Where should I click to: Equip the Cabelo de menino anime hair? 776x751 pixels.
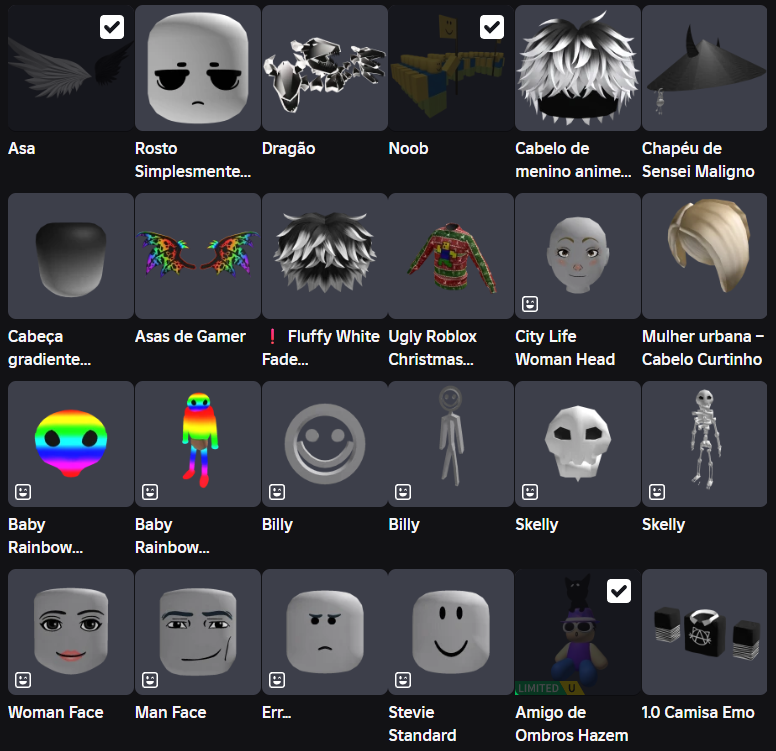(x=578, y=68)
